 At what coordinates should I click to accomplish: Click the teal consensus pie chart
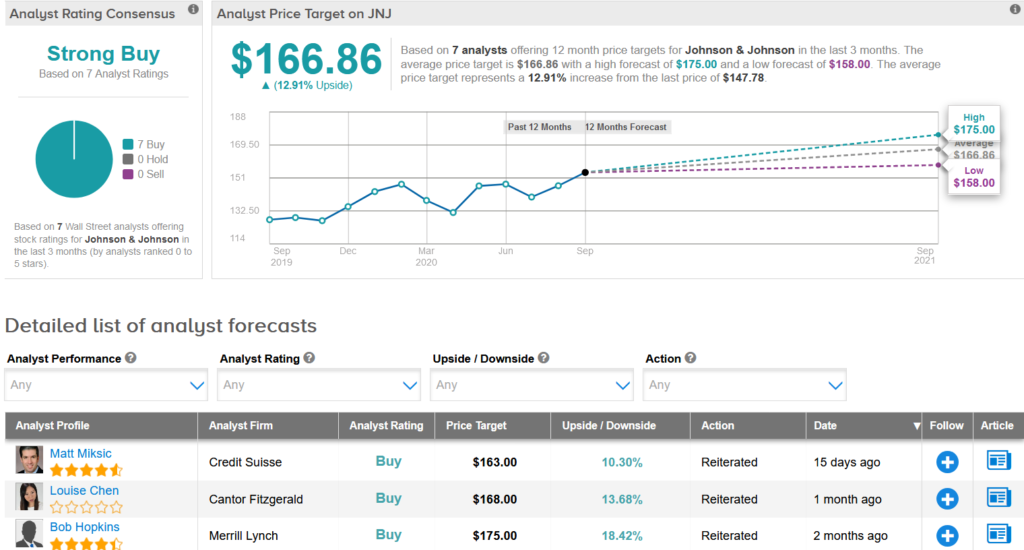(x=74, y=159)
